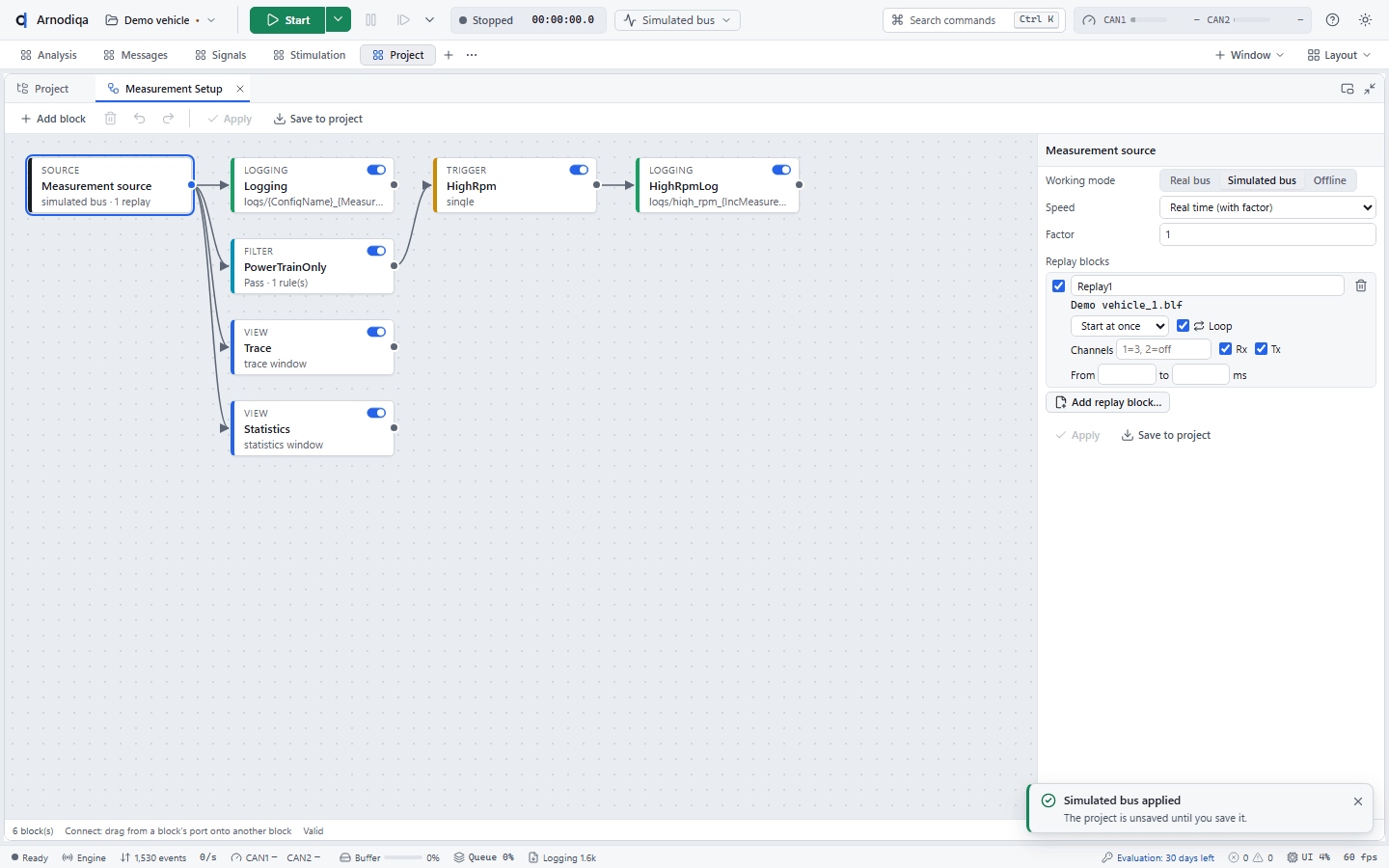Viewport: 1389px width, 868px height.
Task: Toggle the Statistics view block switch
Action: pos(376,413)
